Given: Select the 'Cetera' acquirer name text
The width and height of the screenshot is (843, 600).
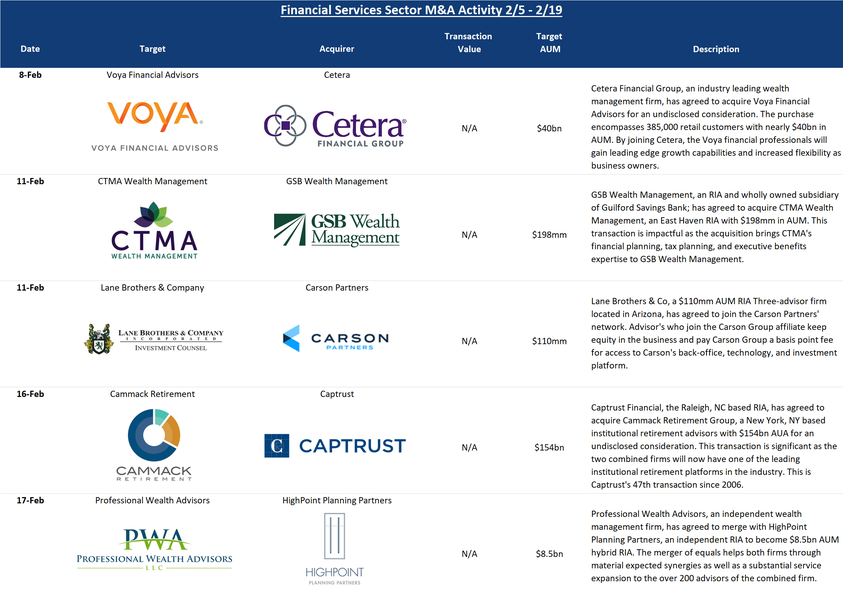Looking at the screenshot, I should (337, 75).
